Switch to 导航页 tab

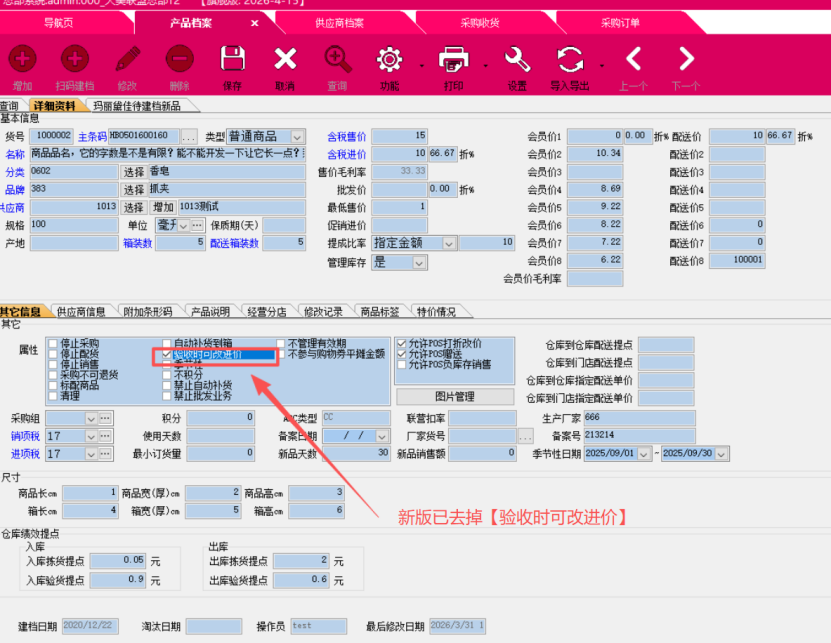point(58,23)
